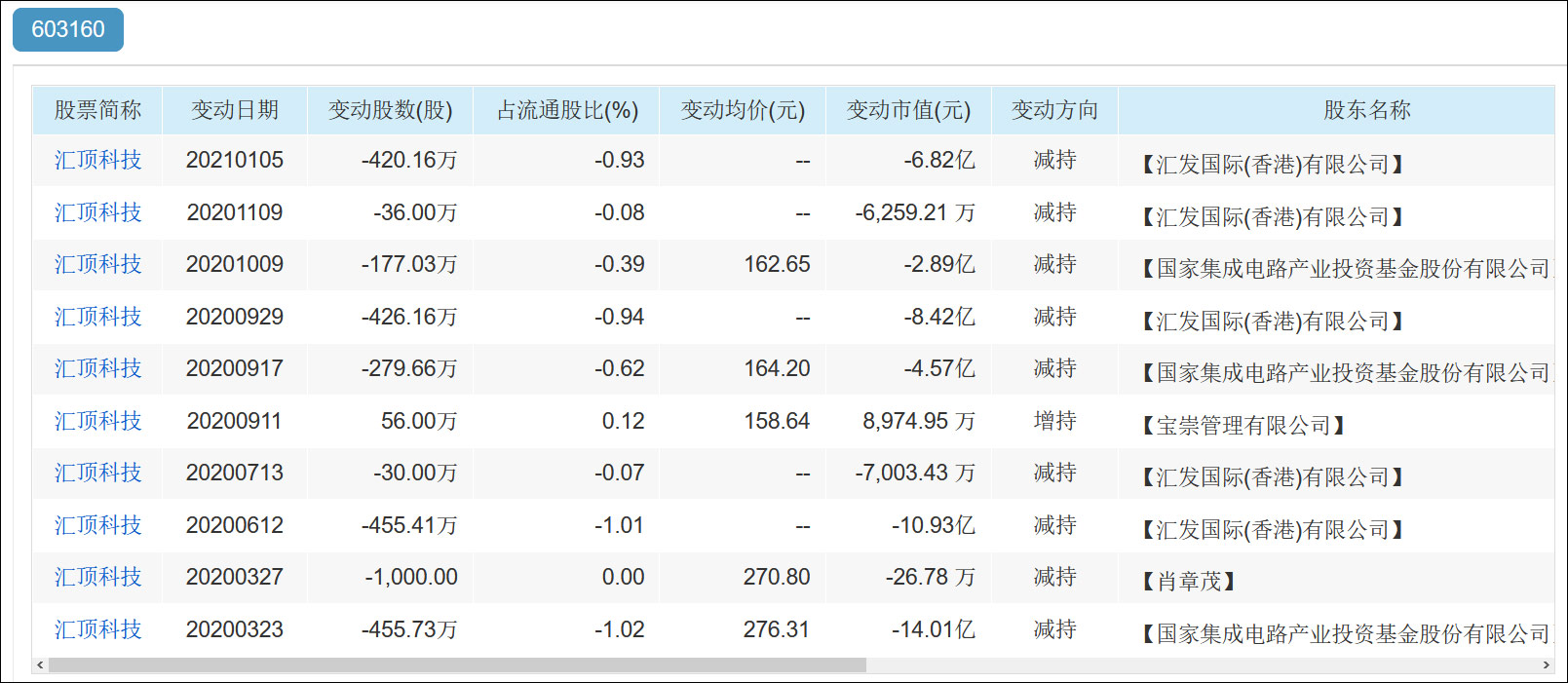The width and height of the screenshot is (1568, 683).
Task: Open 汇顶科技 link in 20200911 row
Action: 97,421
